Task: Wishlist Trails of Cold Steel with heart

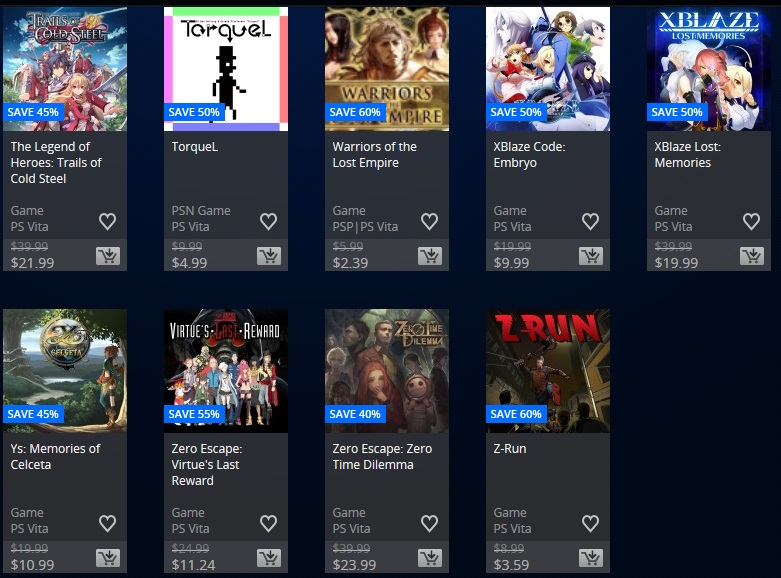Action: pyautogui.click(x=108, y=221)
